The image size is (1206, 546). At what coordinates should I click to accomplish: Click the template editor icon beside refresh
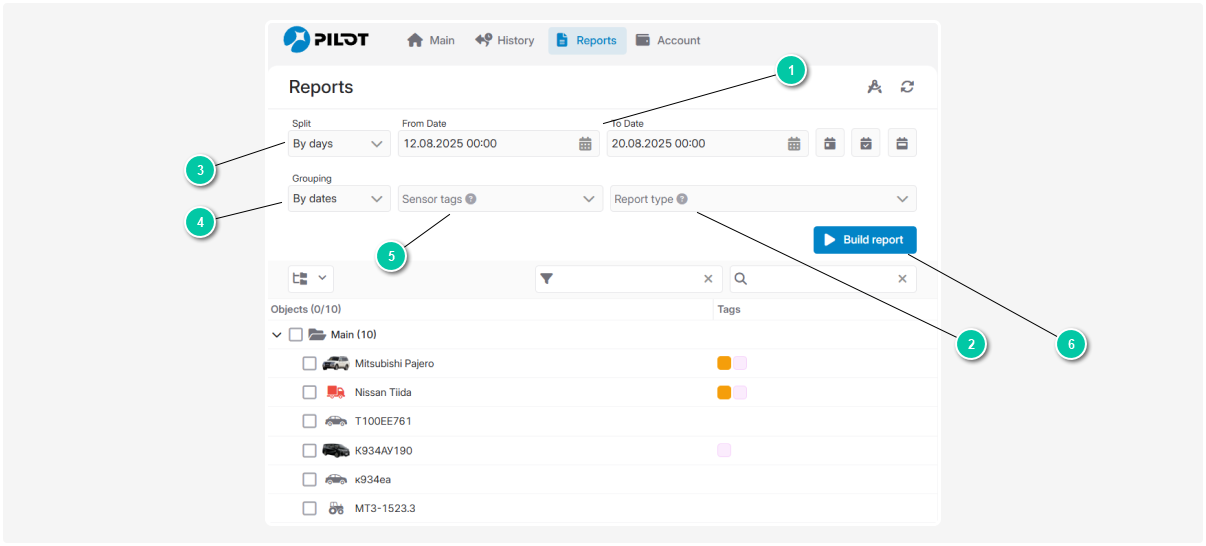[x=874, y=87]
